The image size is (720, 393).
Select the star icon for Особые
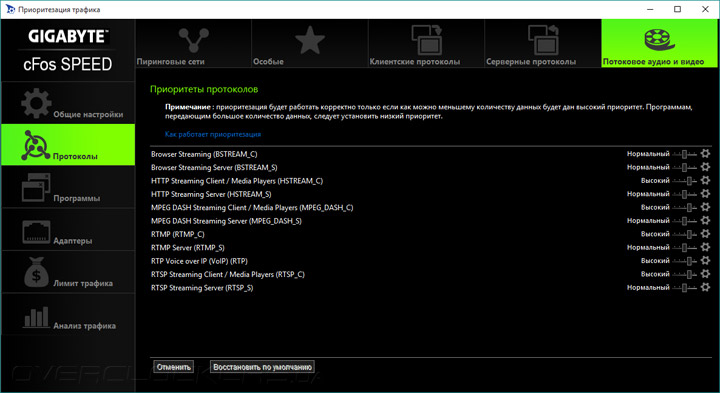click(x=310, y=40)
